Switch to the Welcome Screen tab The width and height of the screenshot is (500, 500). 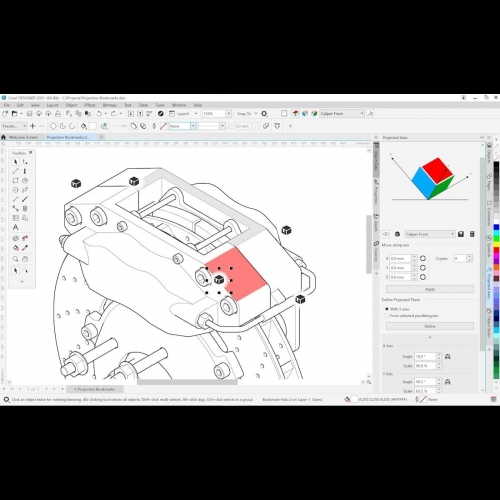pos(23,137)
